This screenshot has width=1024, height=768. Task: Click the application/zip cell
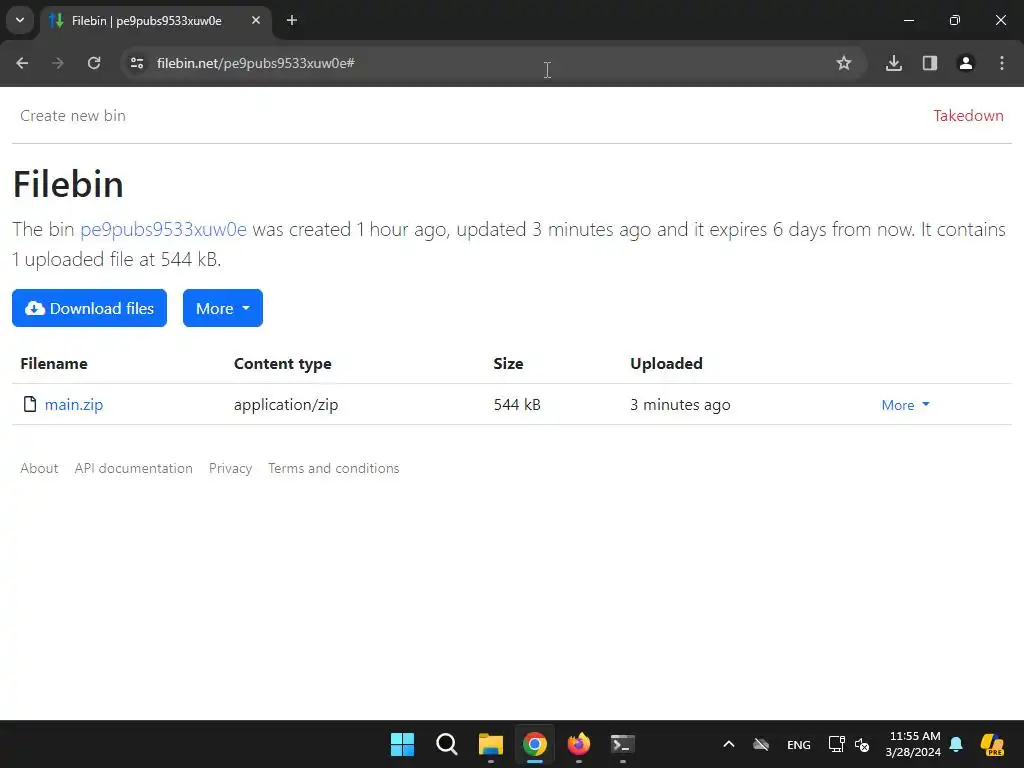(x=286, y=405)
